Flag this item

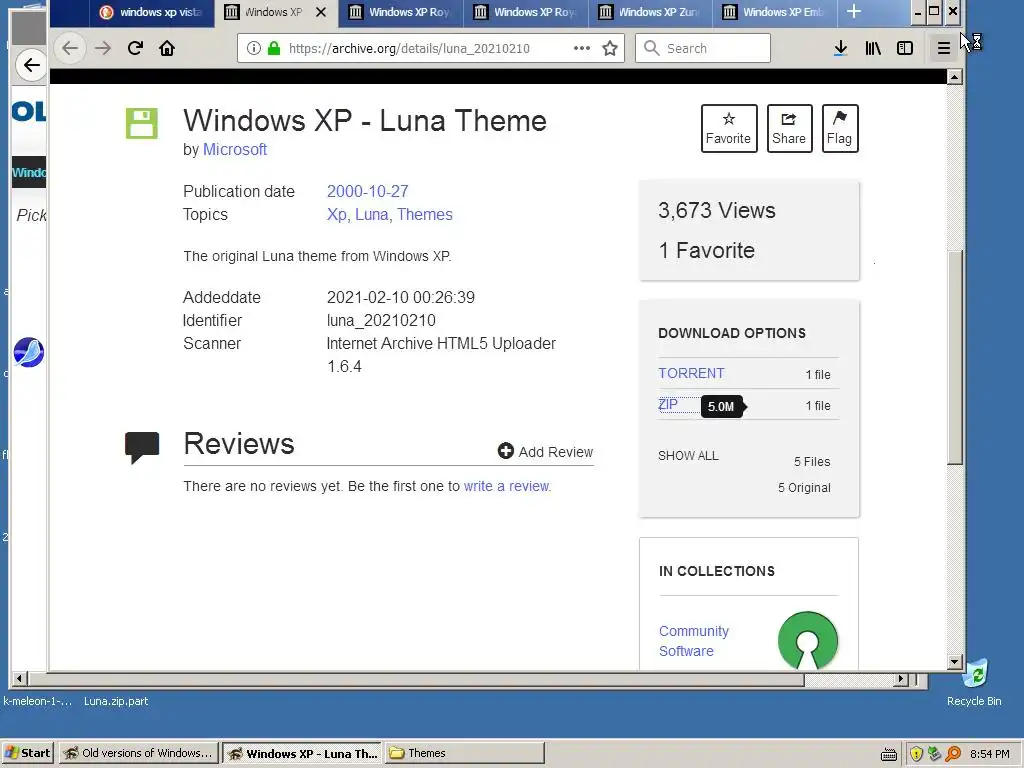840,129
